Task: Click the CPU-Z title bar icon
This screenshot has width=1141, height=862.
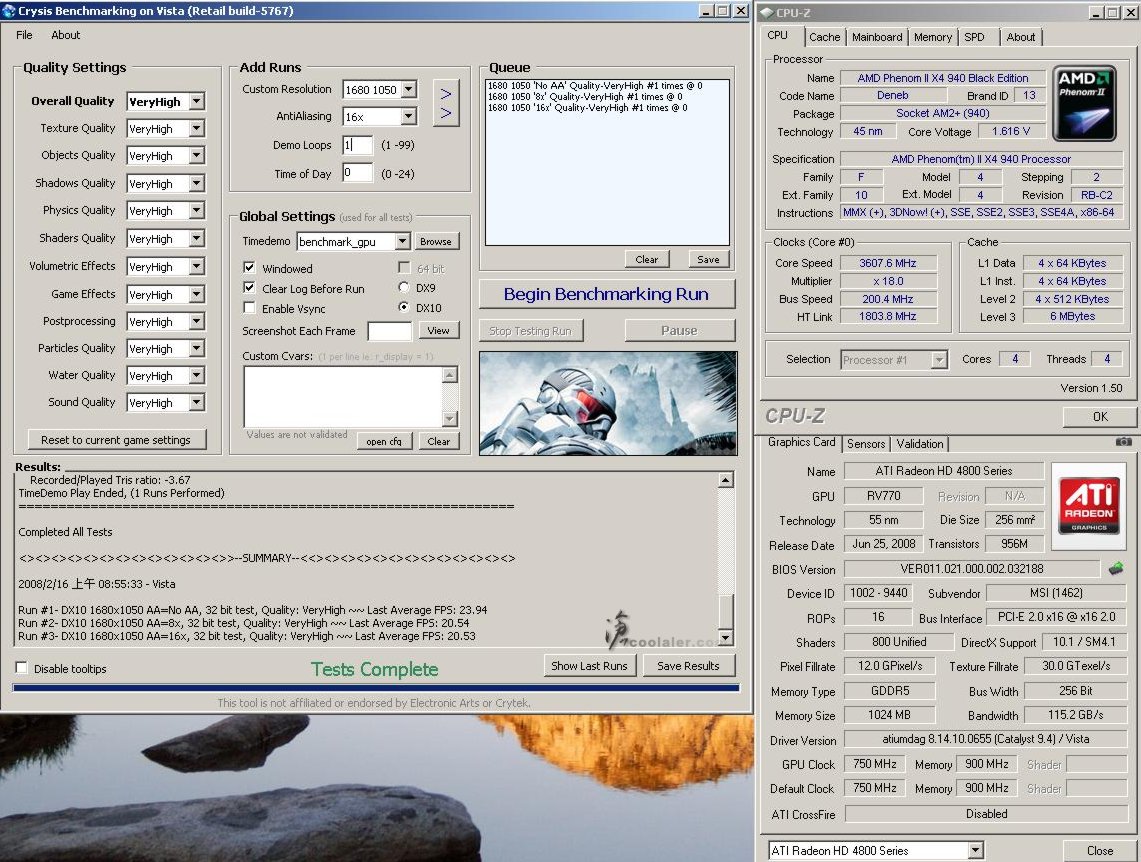Action: [767, 12]
